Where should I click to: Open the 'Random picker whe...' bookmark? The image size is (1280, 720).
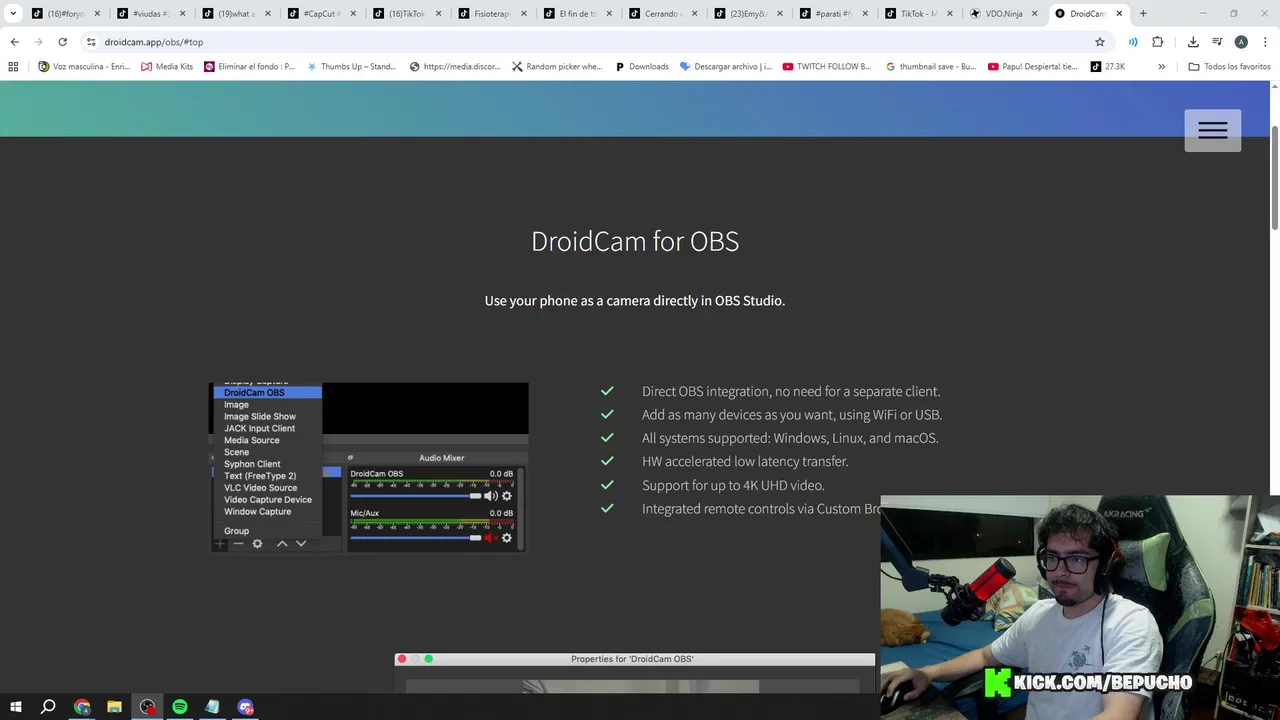point(557,66)
